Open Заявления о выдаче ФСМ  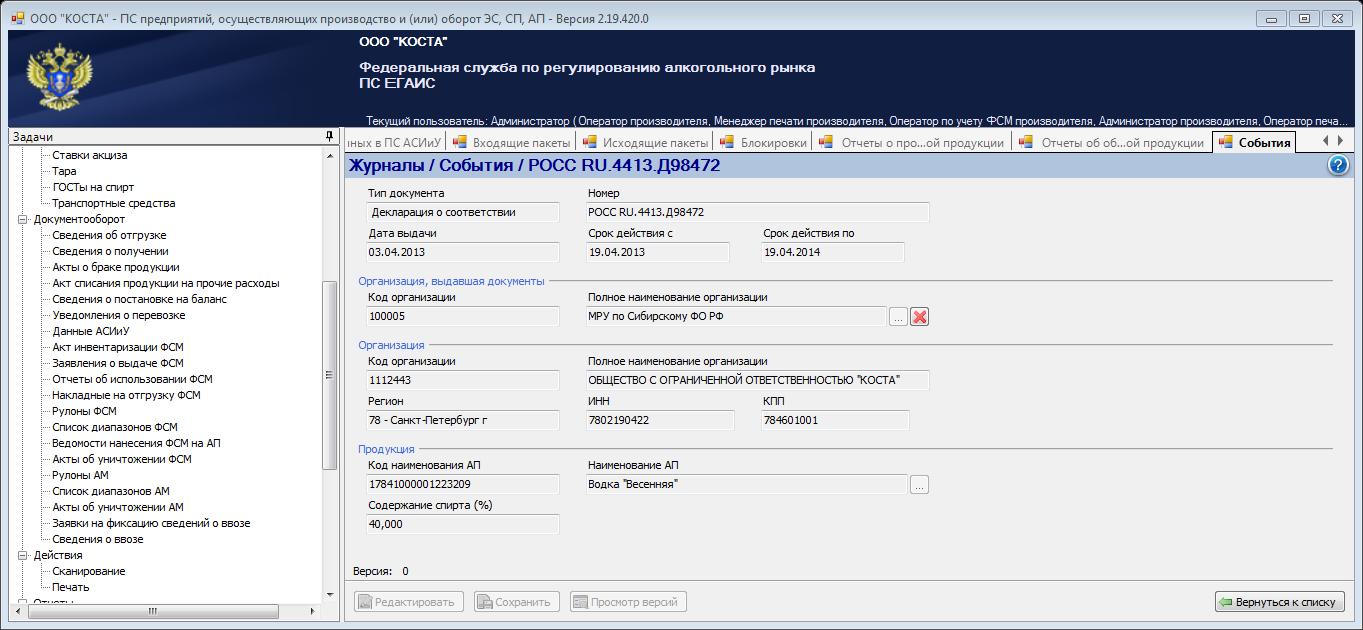click(118, 363)
